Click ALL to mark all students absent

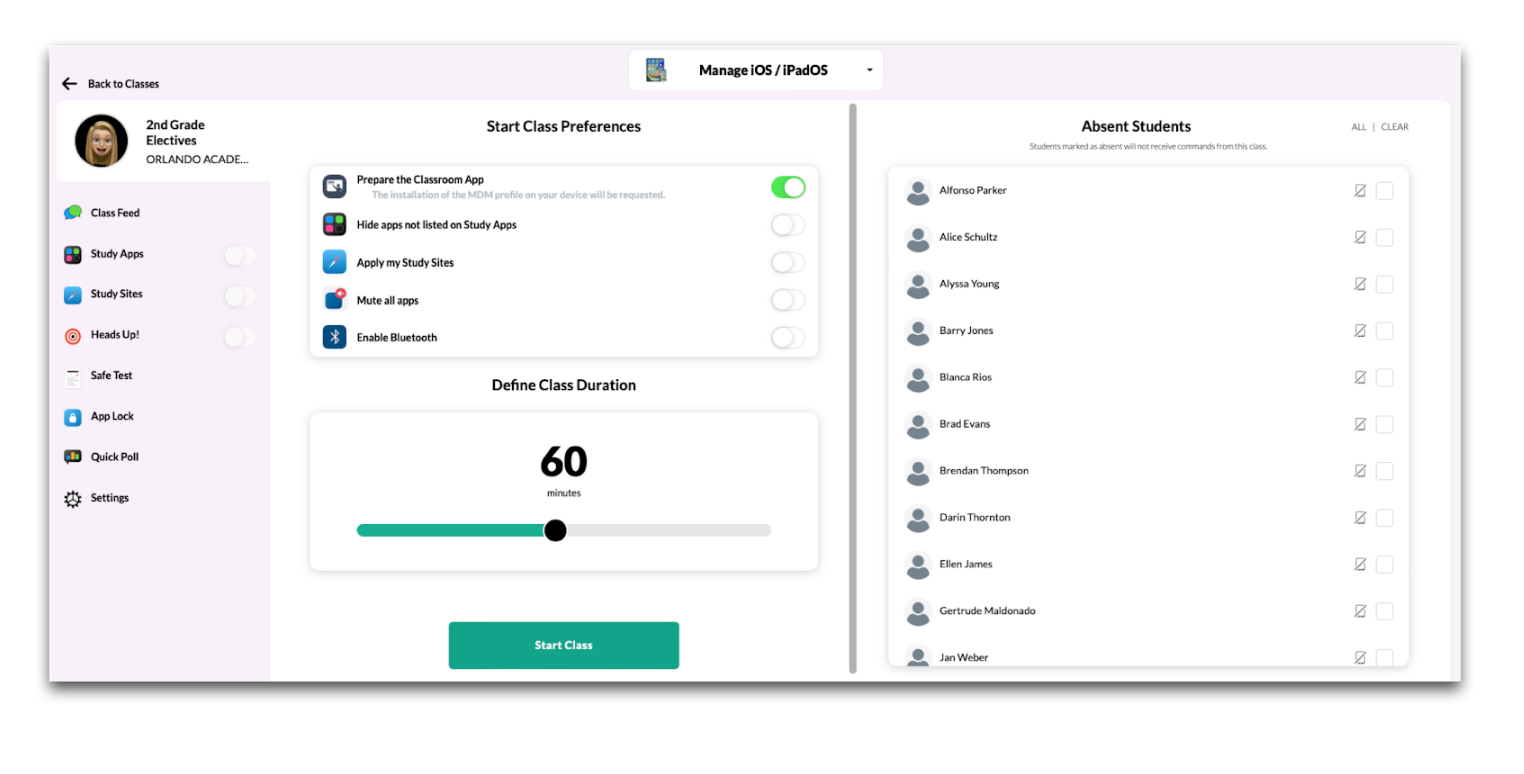(x=1358, y=127)
